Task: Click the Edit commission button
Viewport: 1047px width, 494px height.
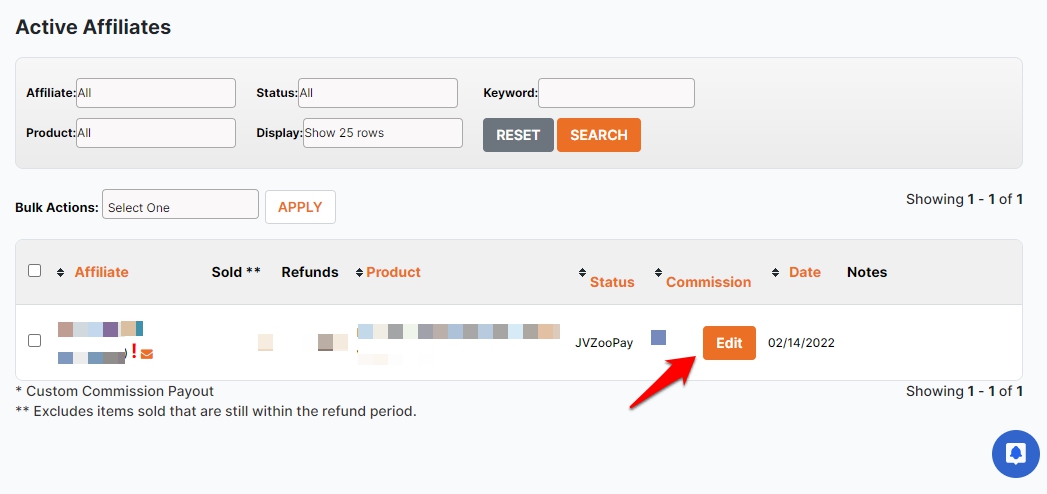Action: click(729, 343)
